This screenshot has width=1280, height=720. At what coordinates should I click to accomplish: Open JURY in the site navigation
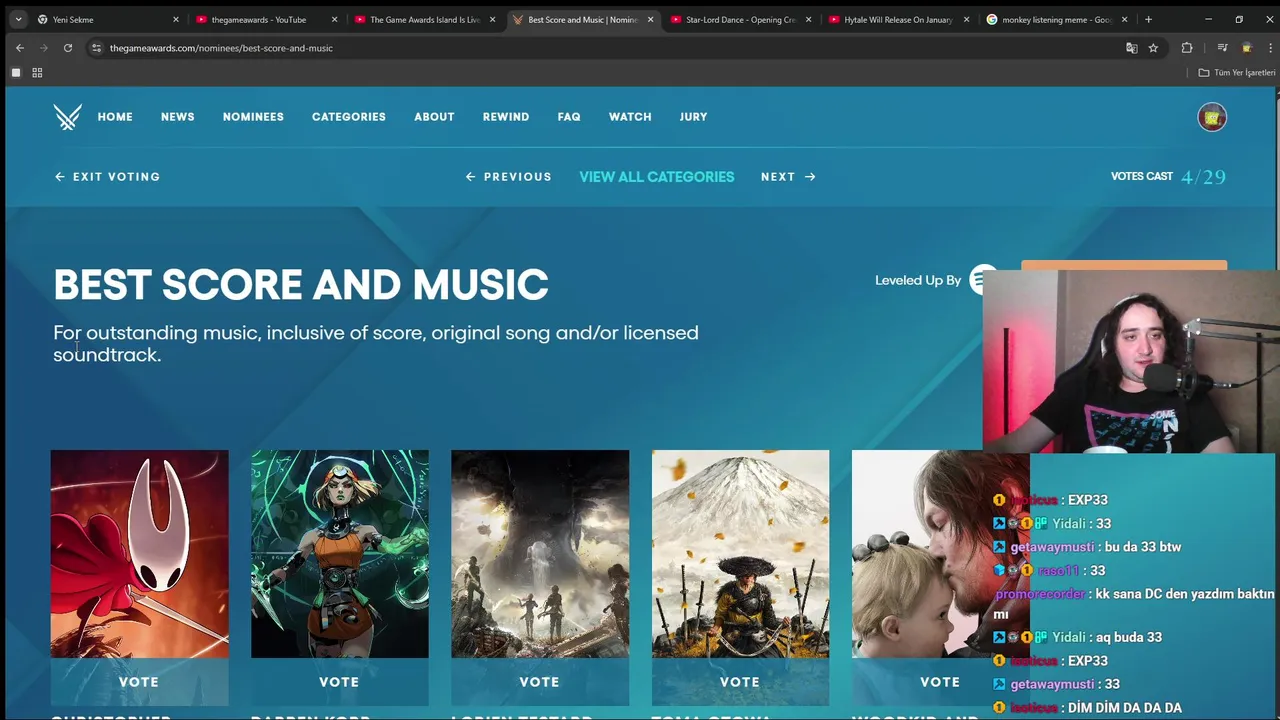[693, 117]
